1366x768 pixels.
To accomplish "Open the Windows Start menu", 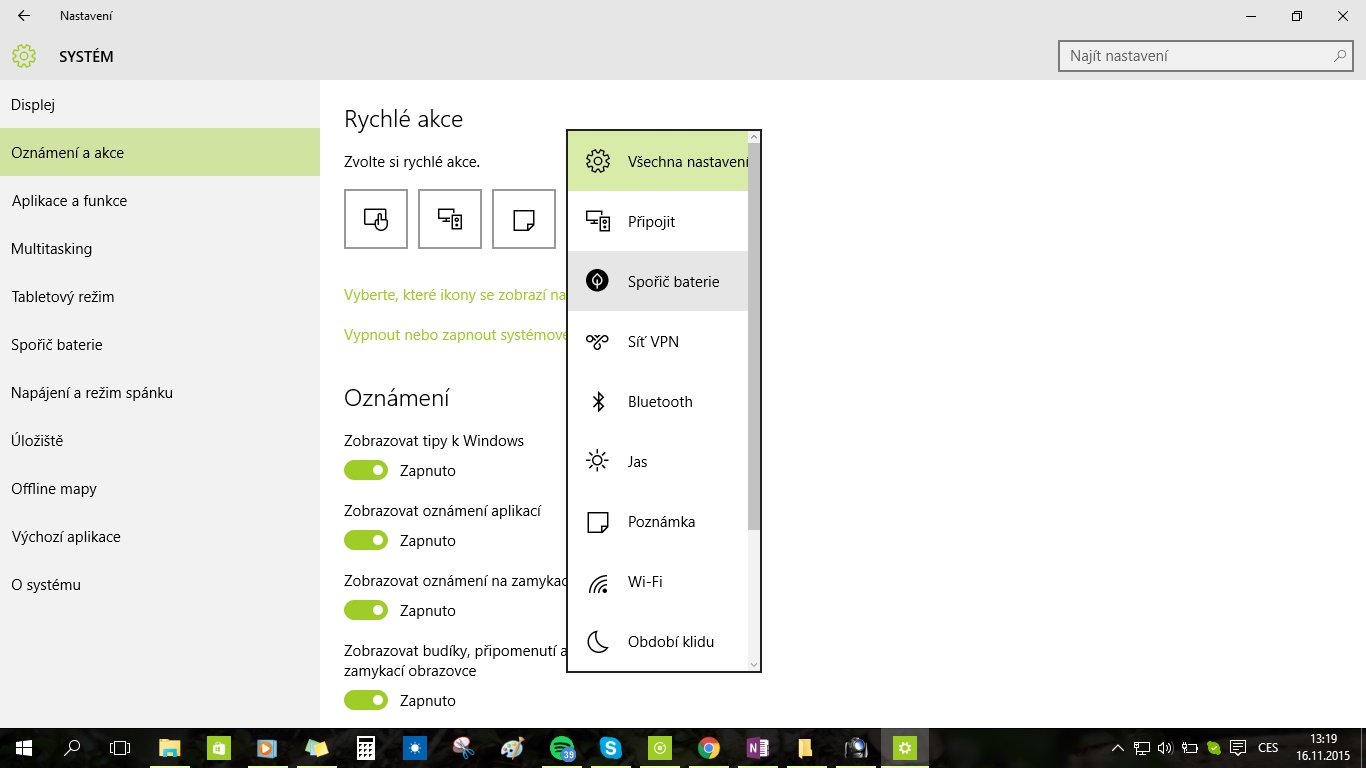I will 24,747.
